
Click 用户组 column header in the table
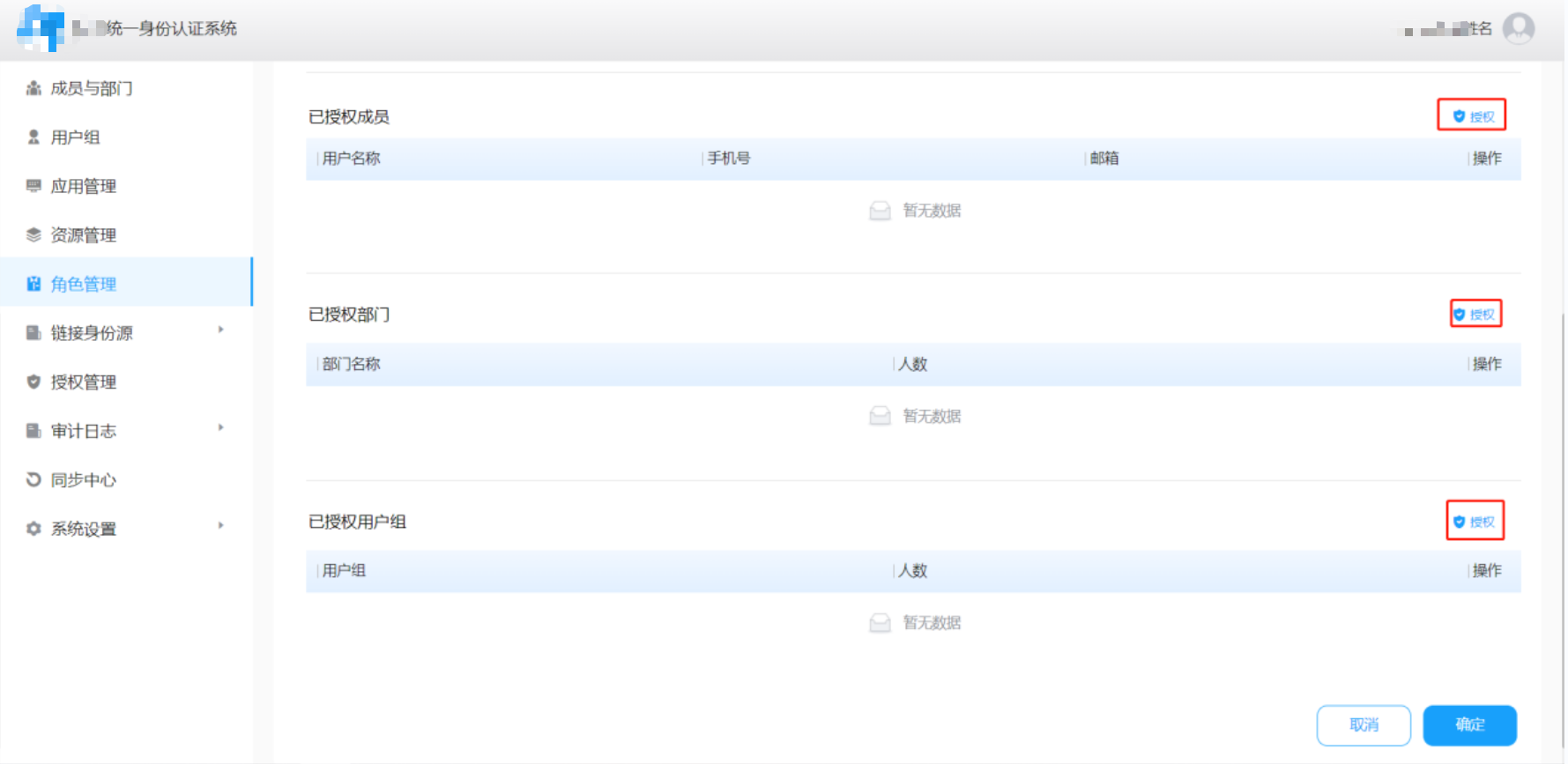344,571
